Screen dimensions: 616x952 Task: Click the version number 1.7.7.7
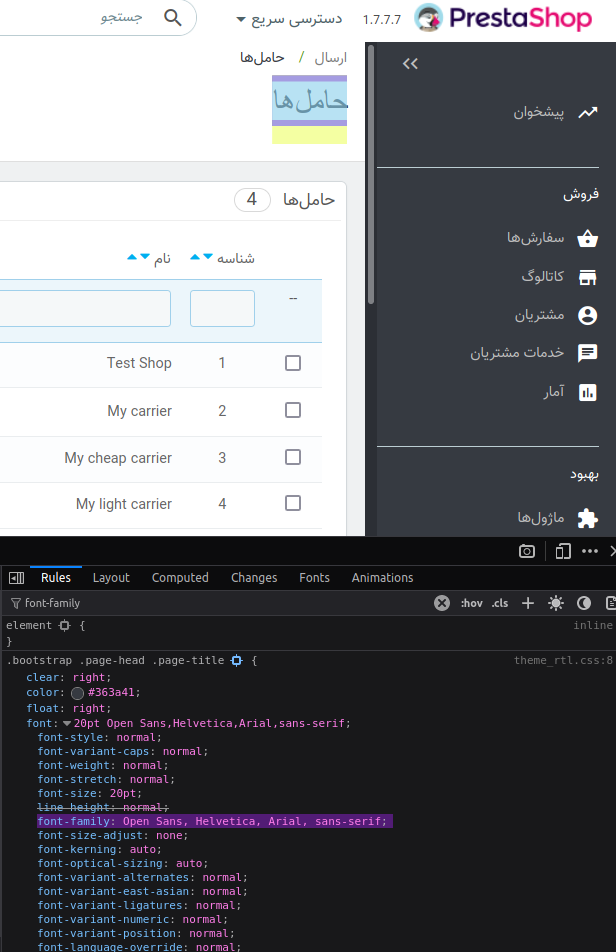pos(382,20)
